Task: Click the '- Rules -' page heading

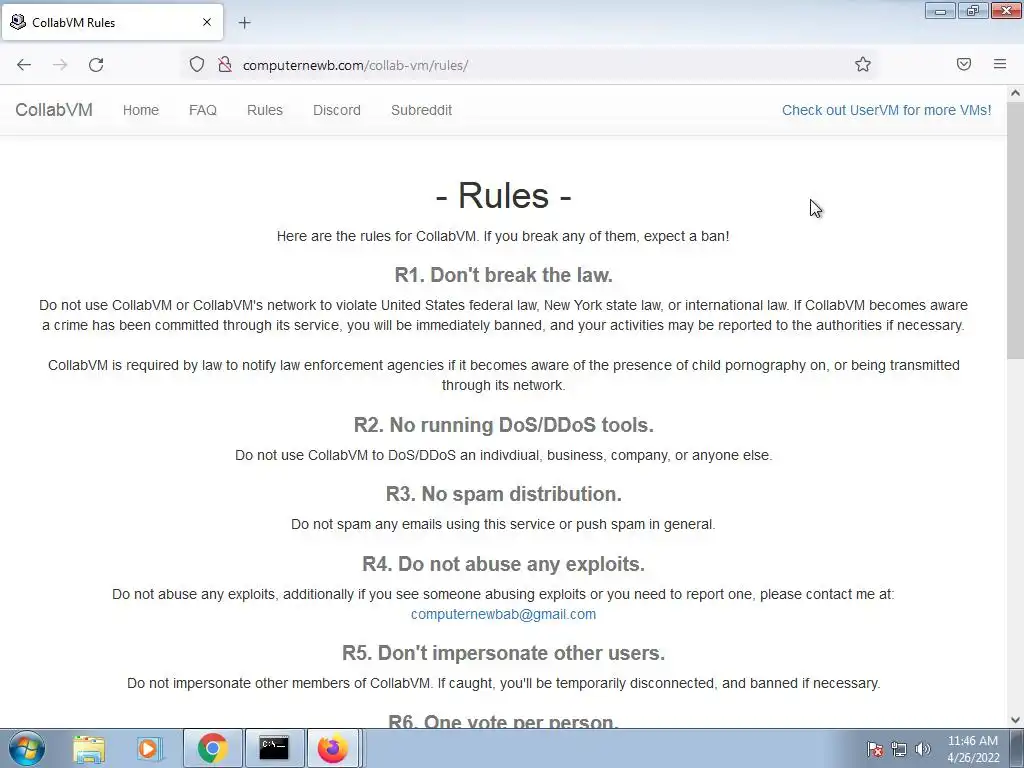Action: point(504,195)
